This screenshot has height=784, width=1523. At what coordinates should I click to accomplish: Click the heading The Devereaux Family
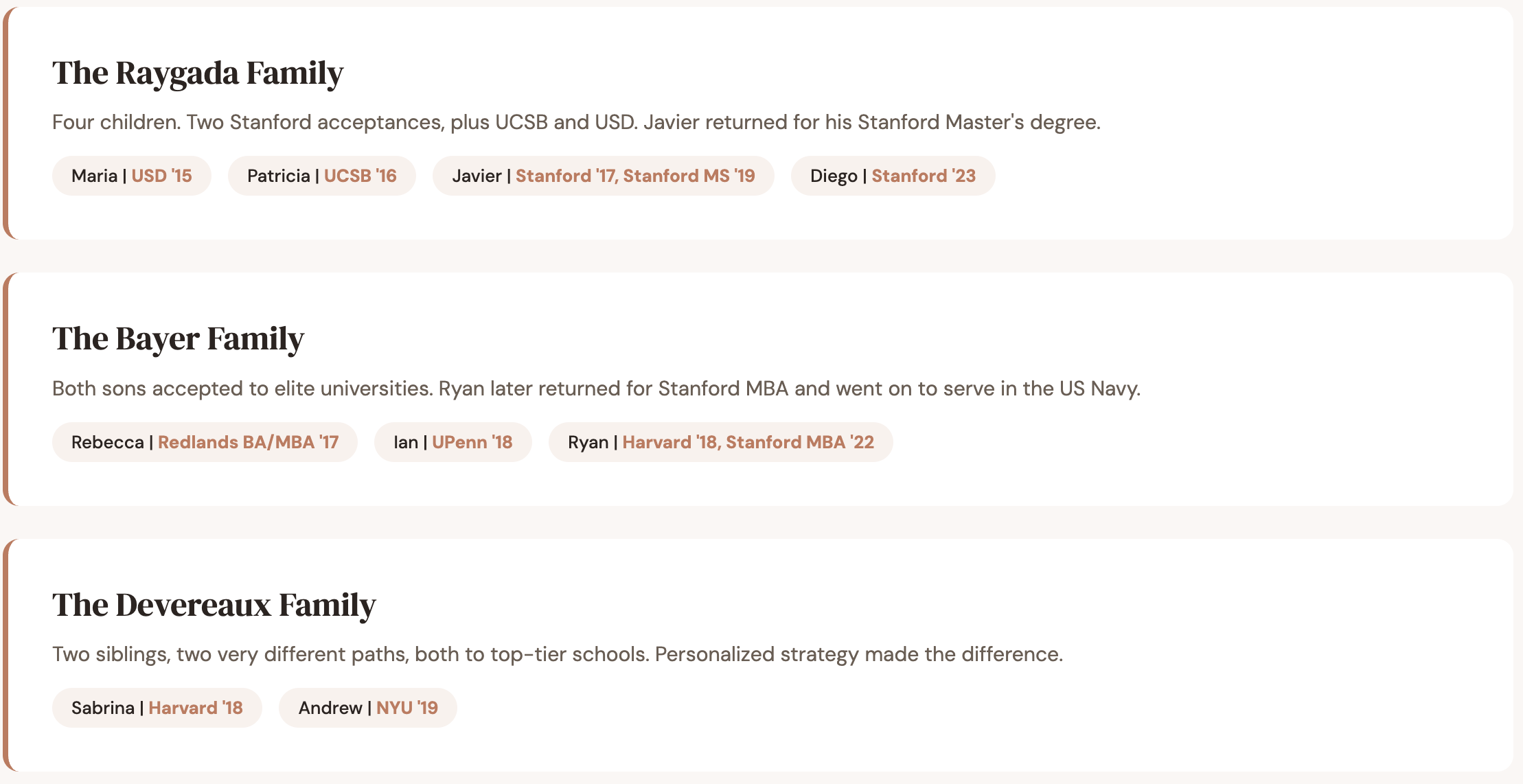click(x=214, y=605)
